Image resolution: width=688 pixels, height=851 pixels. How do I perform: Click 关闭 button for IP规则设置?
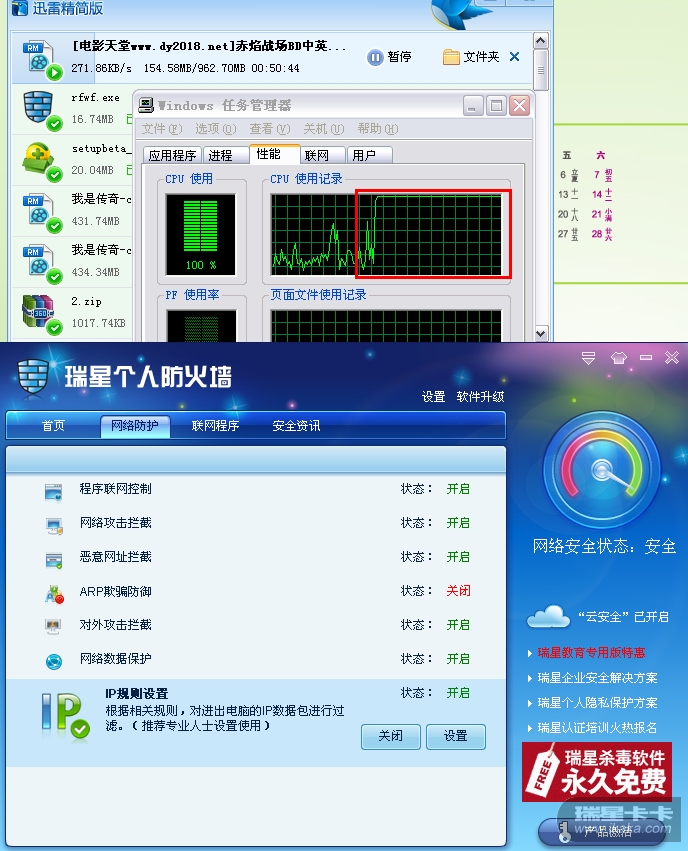click(x=391, y=736)
